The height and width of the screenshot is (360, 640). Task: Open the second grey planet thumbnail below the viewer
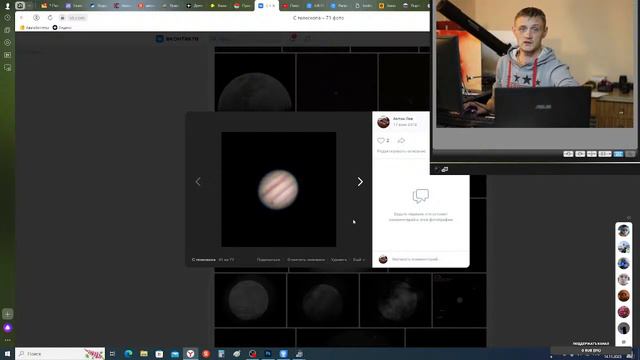(322, 300)
